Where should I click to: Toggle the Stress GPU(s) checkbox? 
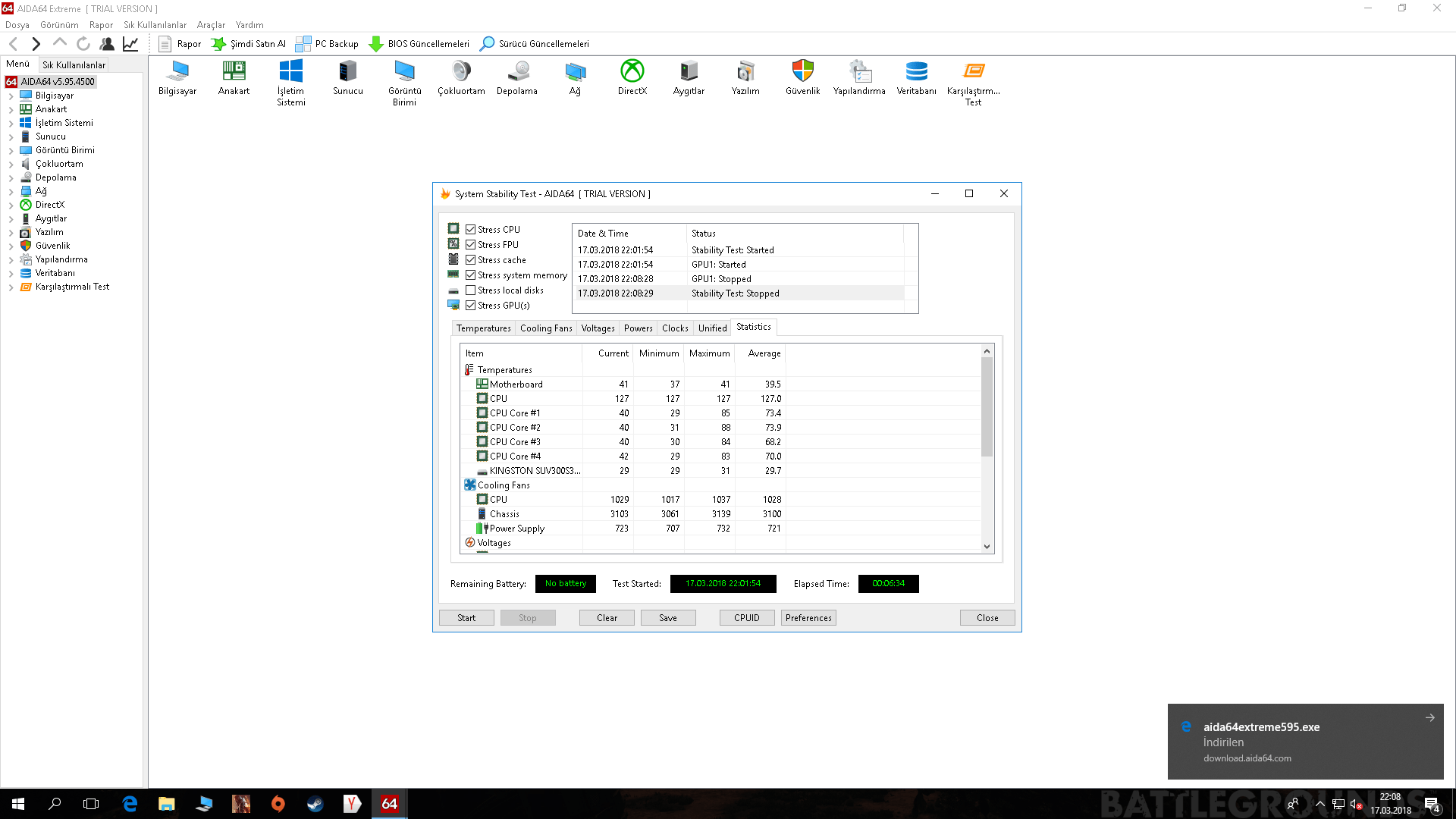(471, 305)
